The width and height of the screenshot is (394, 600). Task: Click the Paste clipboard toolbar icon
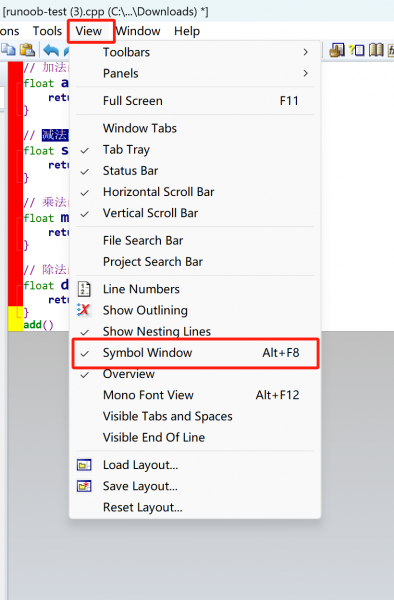coord(28,50)
